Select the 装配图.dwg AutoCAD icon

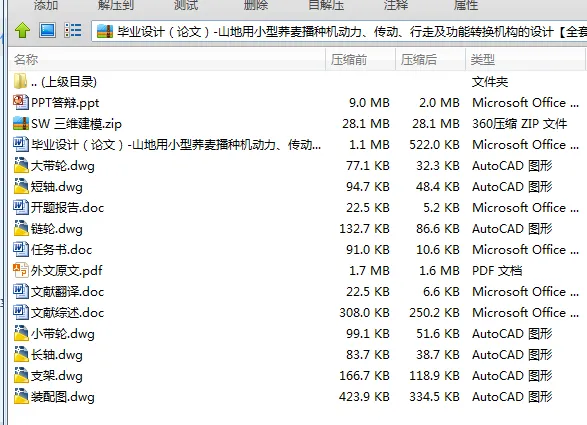coord(21,396)
